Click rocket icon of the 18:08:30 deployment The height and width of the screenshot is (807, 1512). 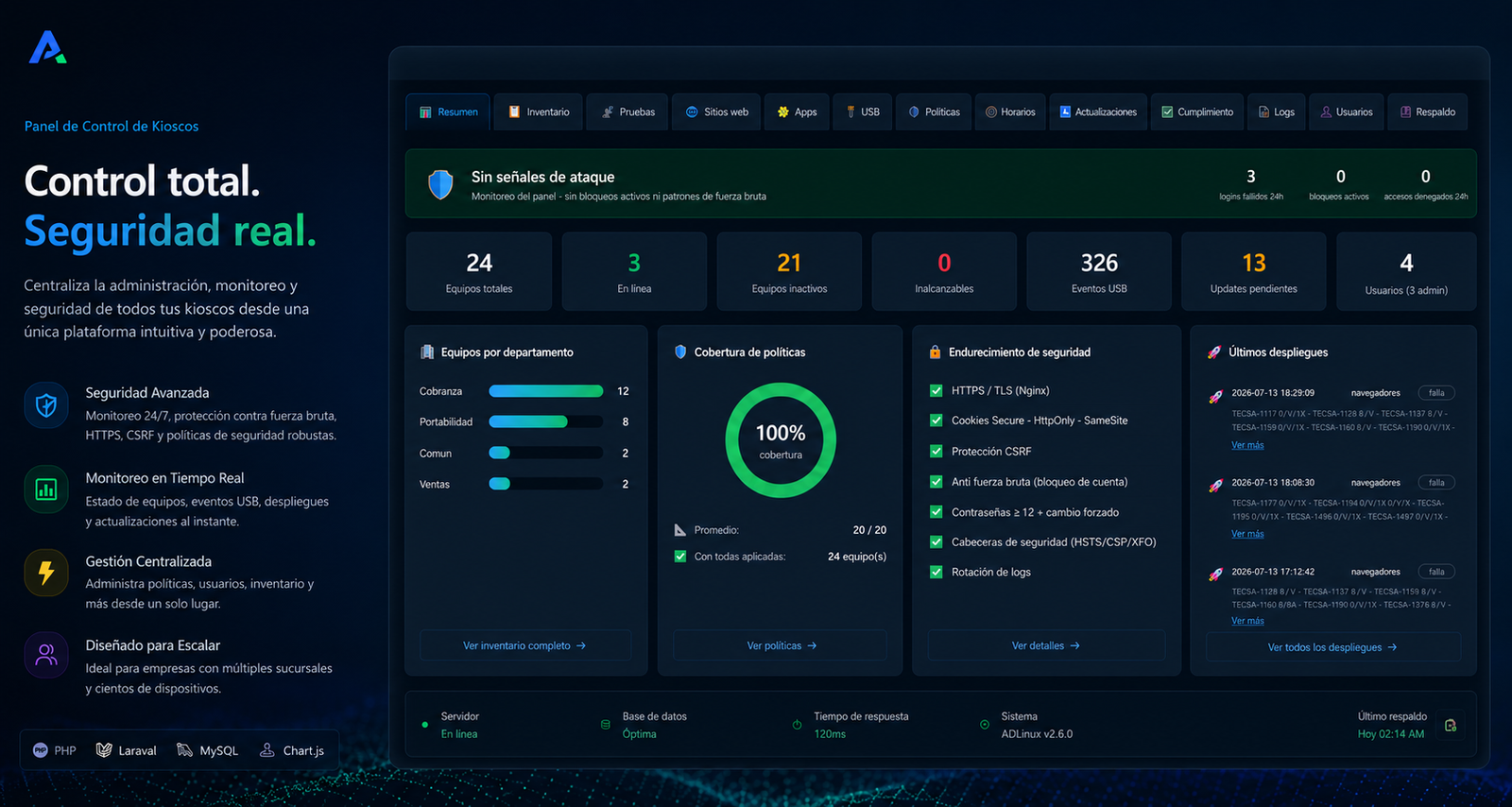(1216, 486)
